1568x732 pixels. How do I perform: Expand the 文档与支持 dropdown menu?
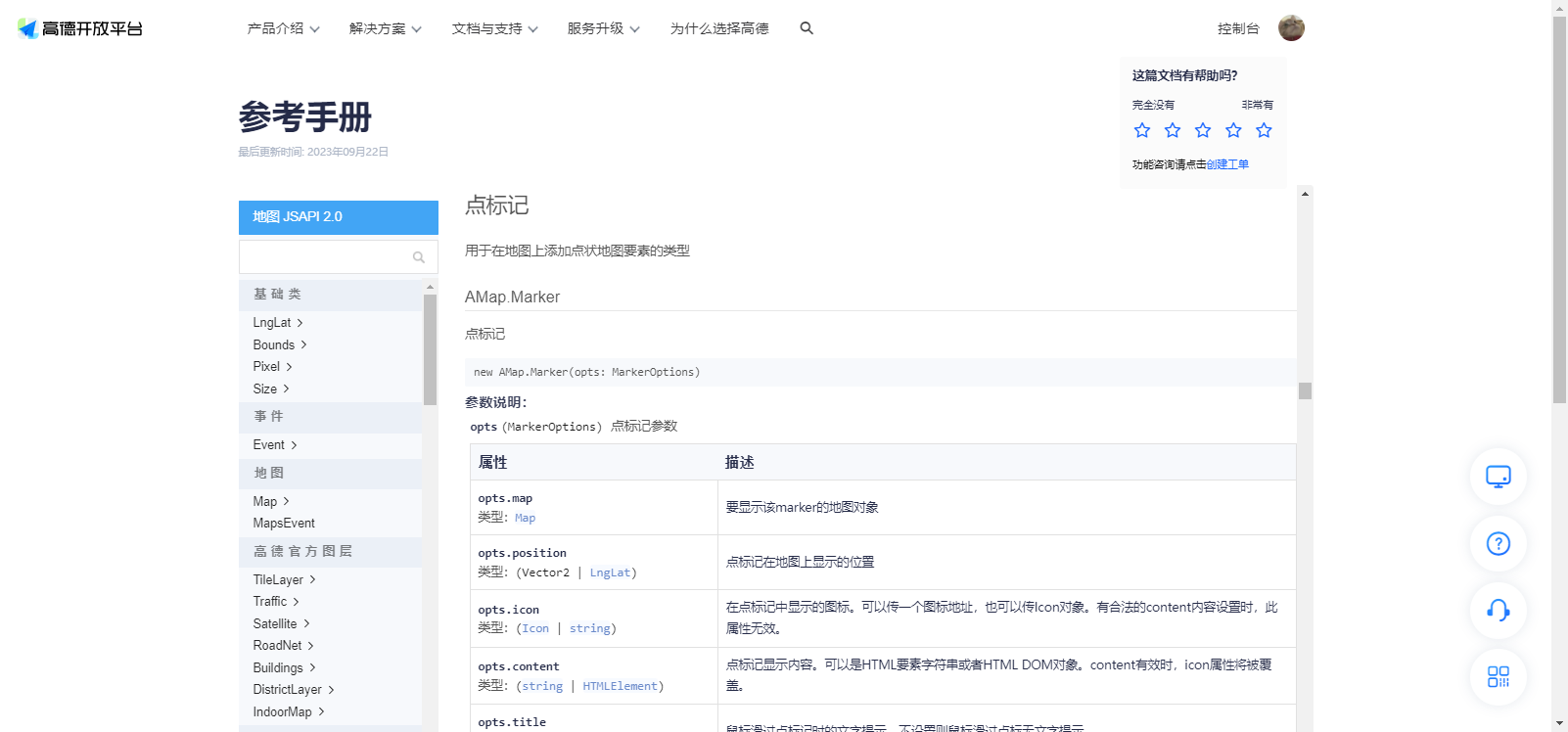(495, 28)
